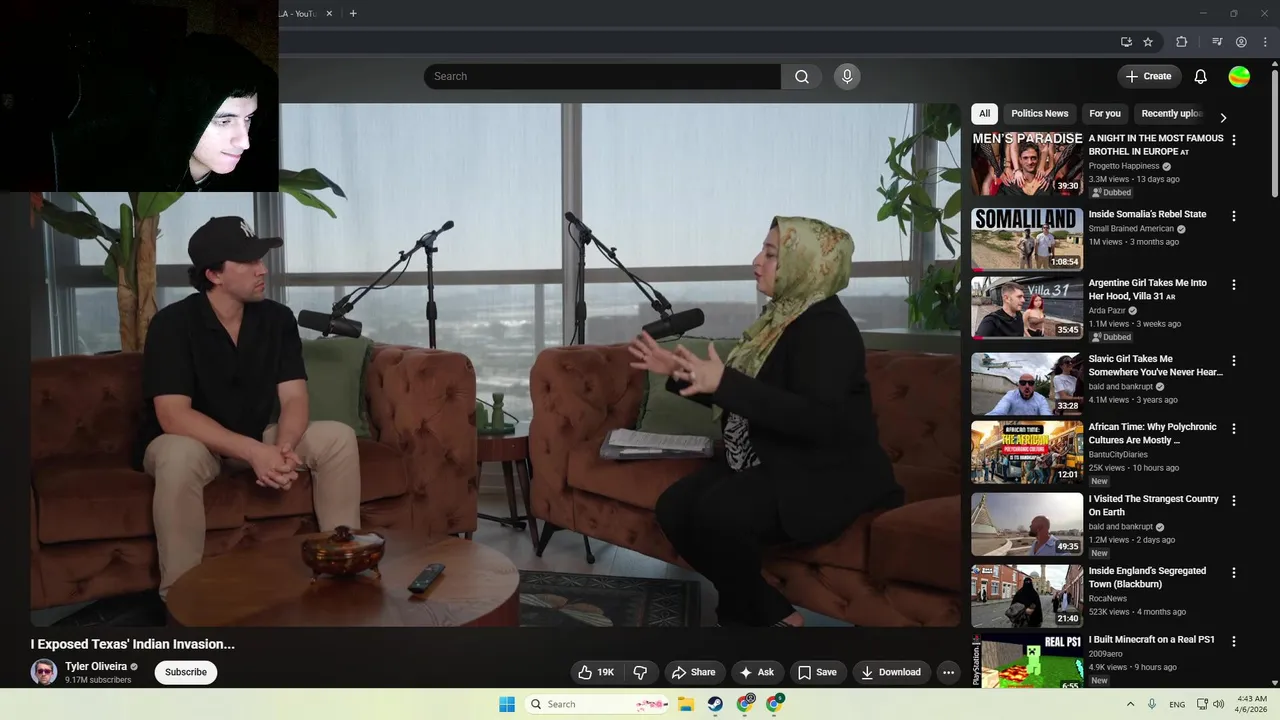Subscribe to Tyler Oliveira
The image size is (1280, 720).
click(186, 672)
